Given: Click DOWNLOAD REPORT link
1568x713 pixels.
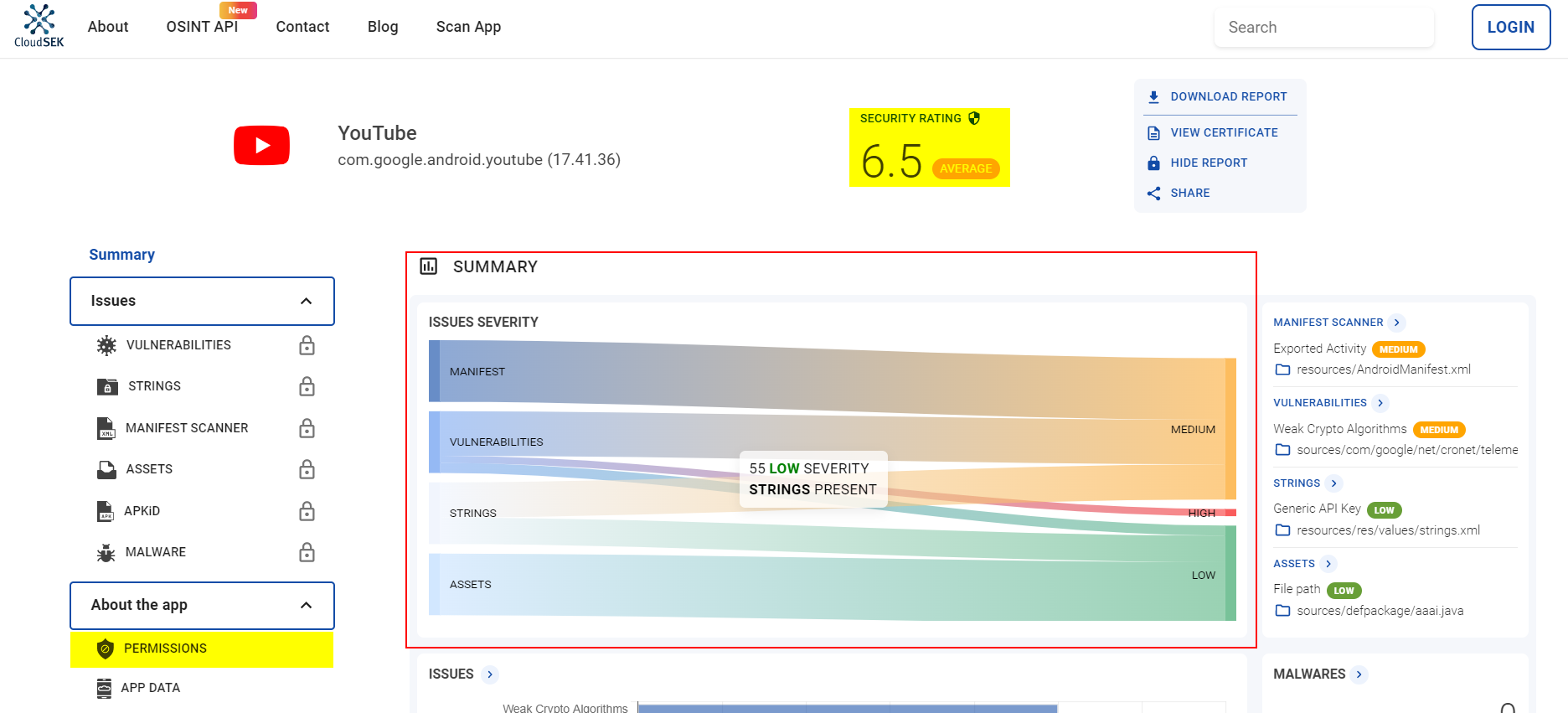Looking at the screenshot, I should click(1228, 97).
